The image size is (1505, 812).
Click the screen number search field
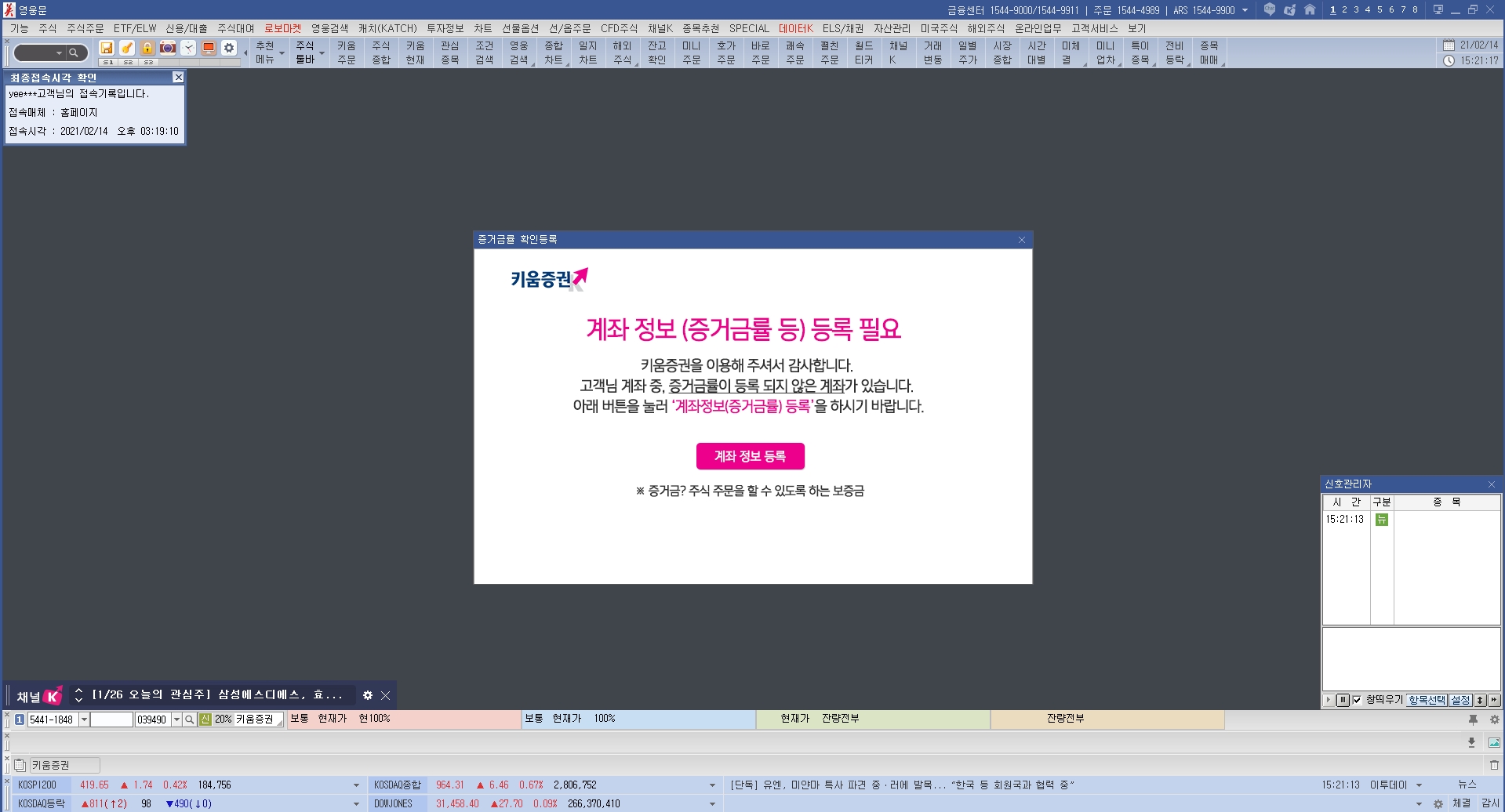39,53
